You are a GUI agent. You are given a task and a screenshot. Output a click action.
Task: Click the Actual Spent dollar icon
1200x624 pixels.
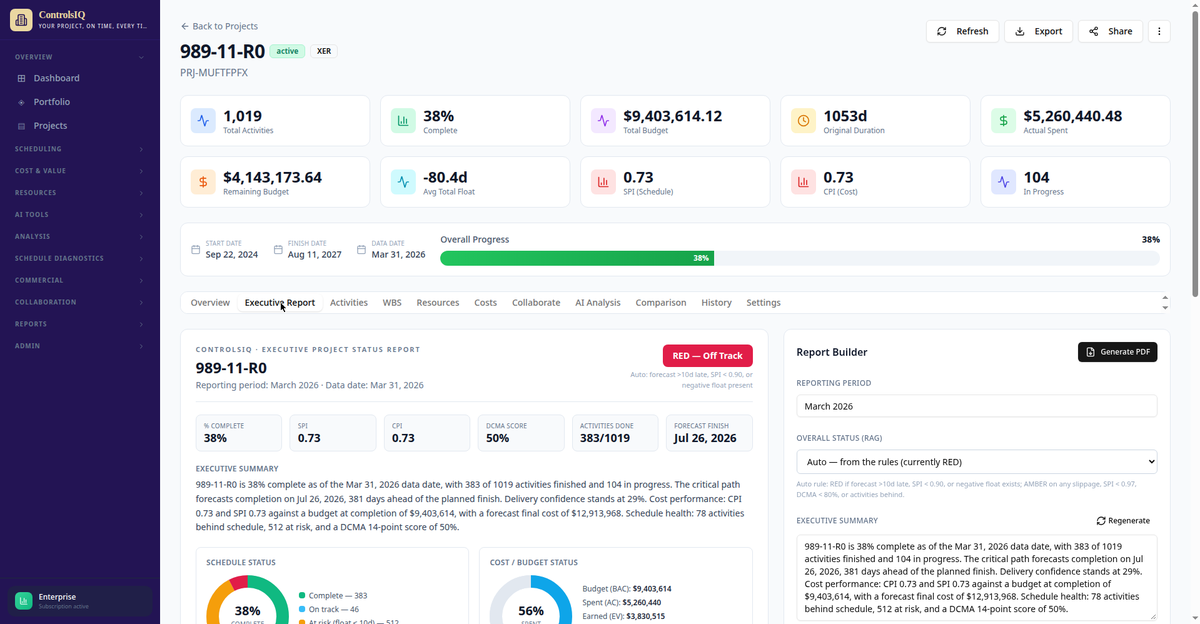click(1004, 121)
